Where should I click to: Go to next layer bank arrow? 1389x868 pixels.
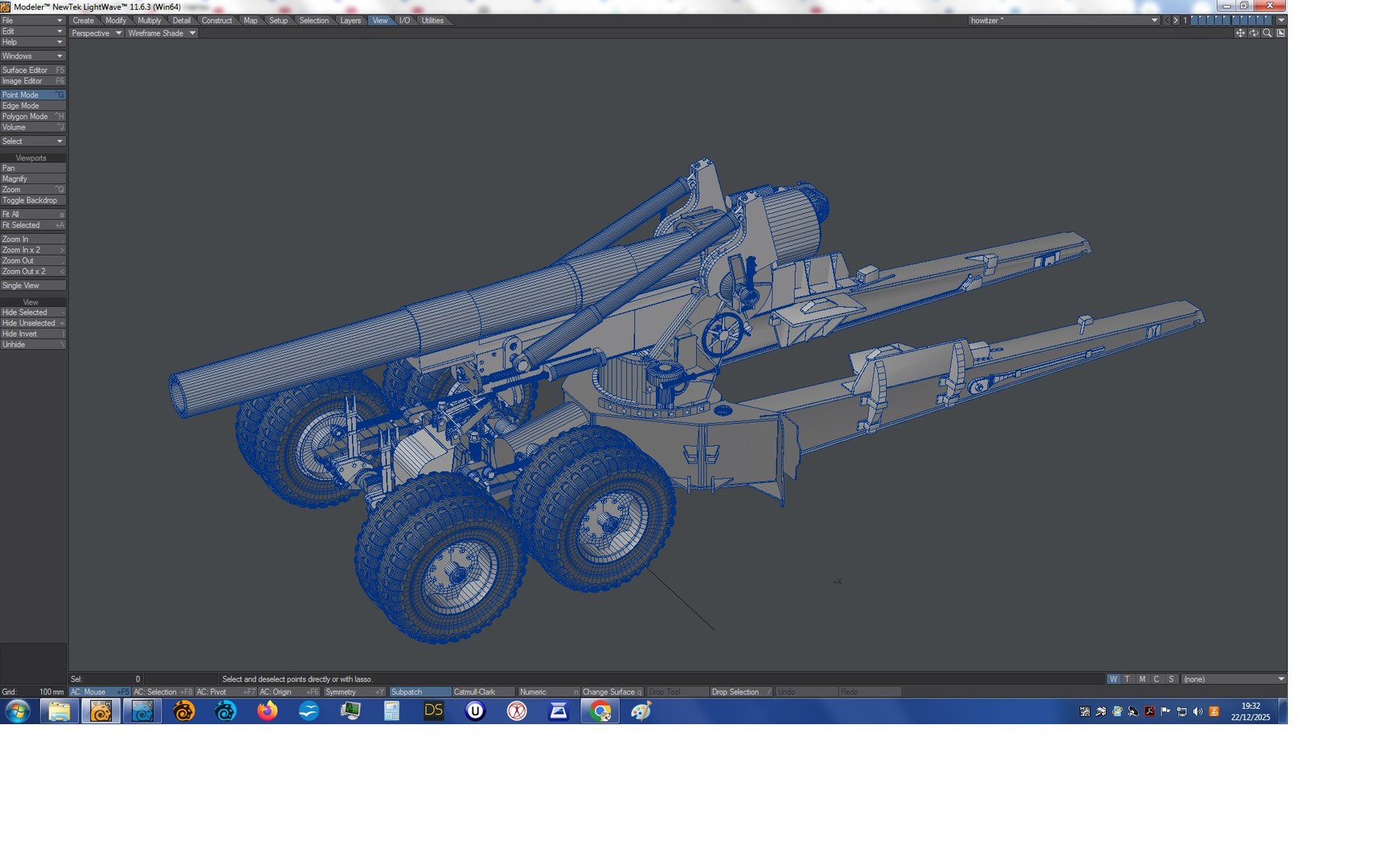tap(1176, 20)
